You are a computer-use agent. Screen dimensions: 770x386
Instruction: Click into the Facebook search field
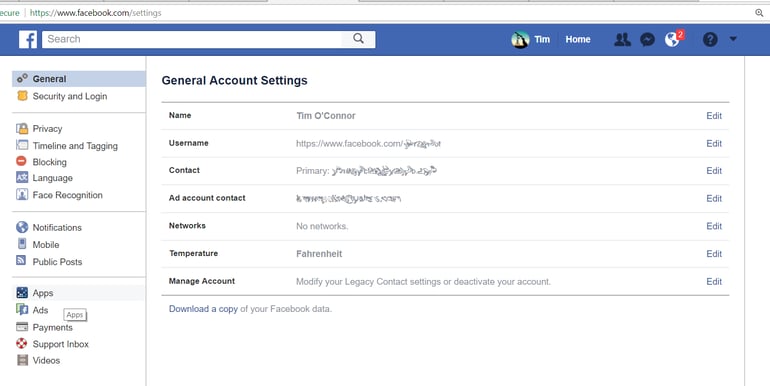pos(192,39)
